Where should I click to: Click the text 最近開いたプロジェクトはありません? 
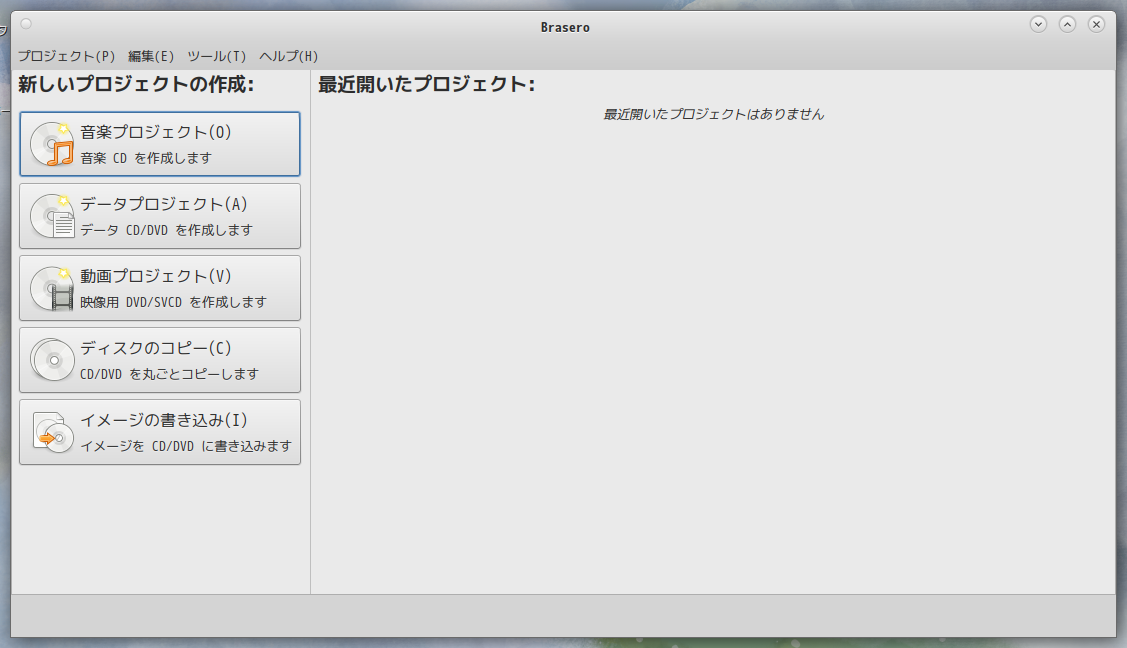coord(713,114)
